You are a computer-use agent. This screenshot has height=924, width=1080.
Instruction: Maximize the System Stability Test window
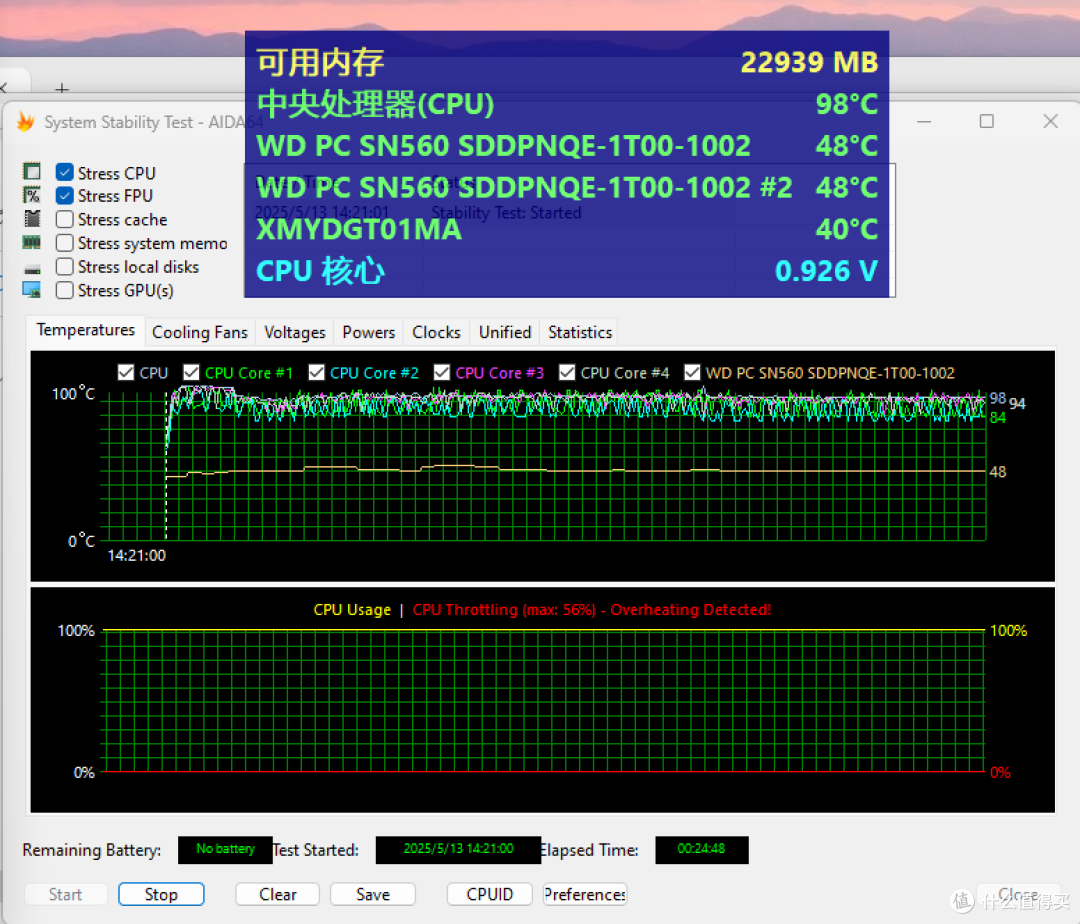[986, 122]
